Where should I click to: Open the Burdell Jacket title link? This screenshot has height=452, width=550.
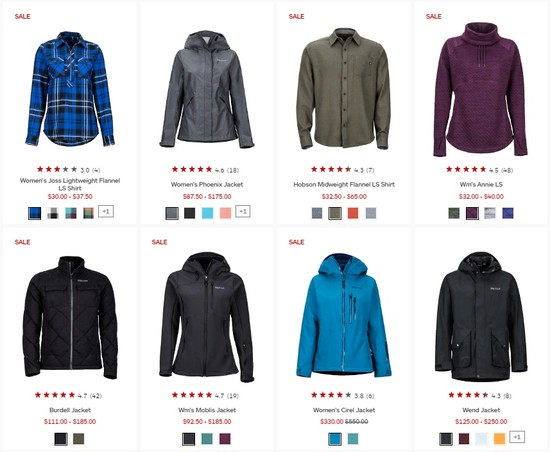(70, 410)
